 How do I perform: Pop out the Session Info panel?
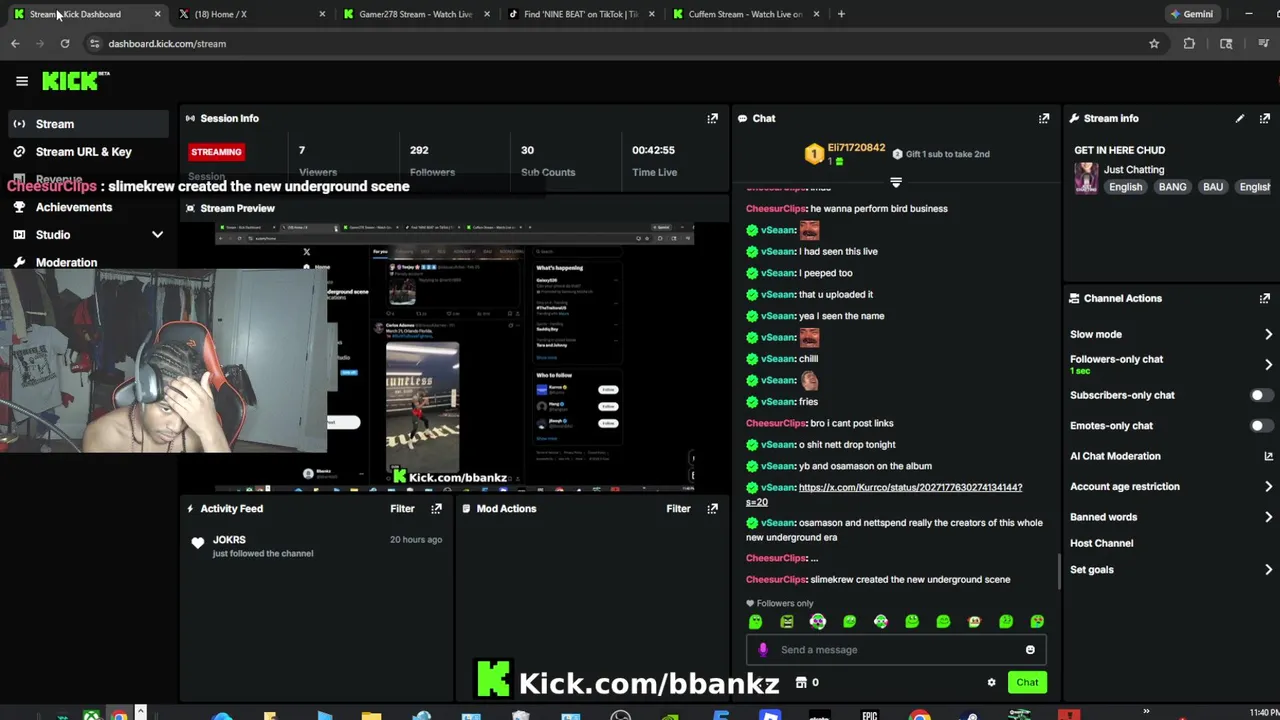point(712,118)
